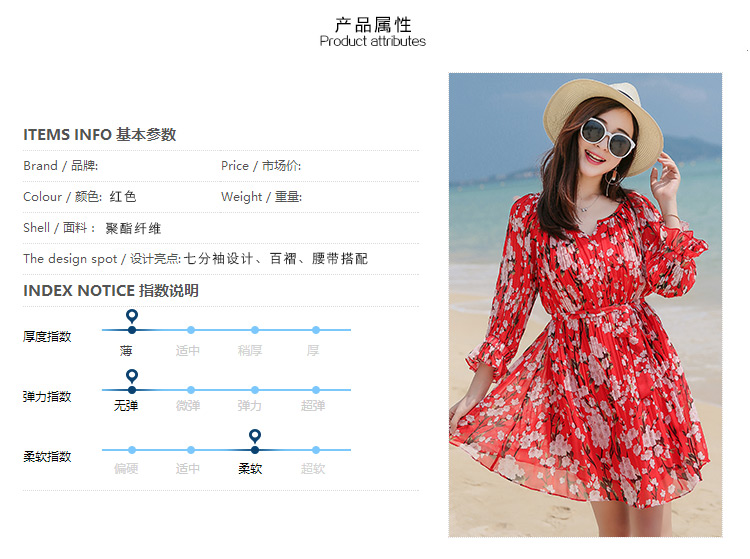Select 微弹 dot on elasticity scale
Screen dimensions: 750x559
(x=191, y=390)
